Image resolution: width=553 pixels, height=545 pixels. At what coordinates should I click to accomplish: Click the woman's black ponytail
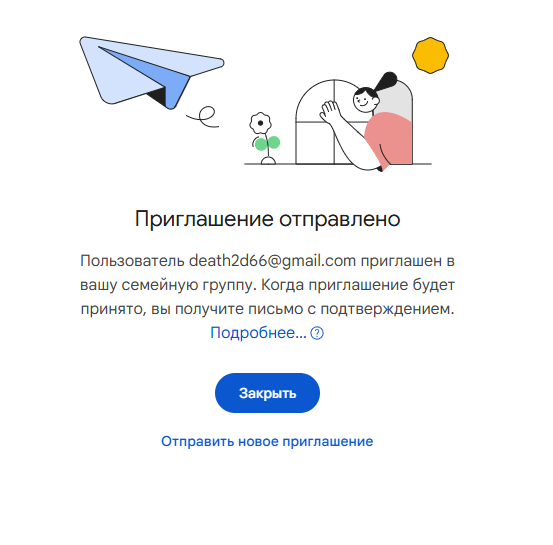click(385, 81)
